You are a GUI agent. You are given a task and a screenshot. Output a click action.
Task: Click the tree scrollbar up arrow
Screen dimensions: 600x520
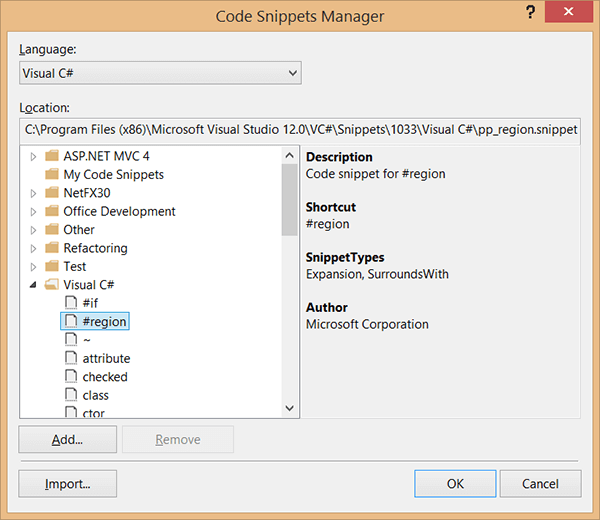point(290,155)
